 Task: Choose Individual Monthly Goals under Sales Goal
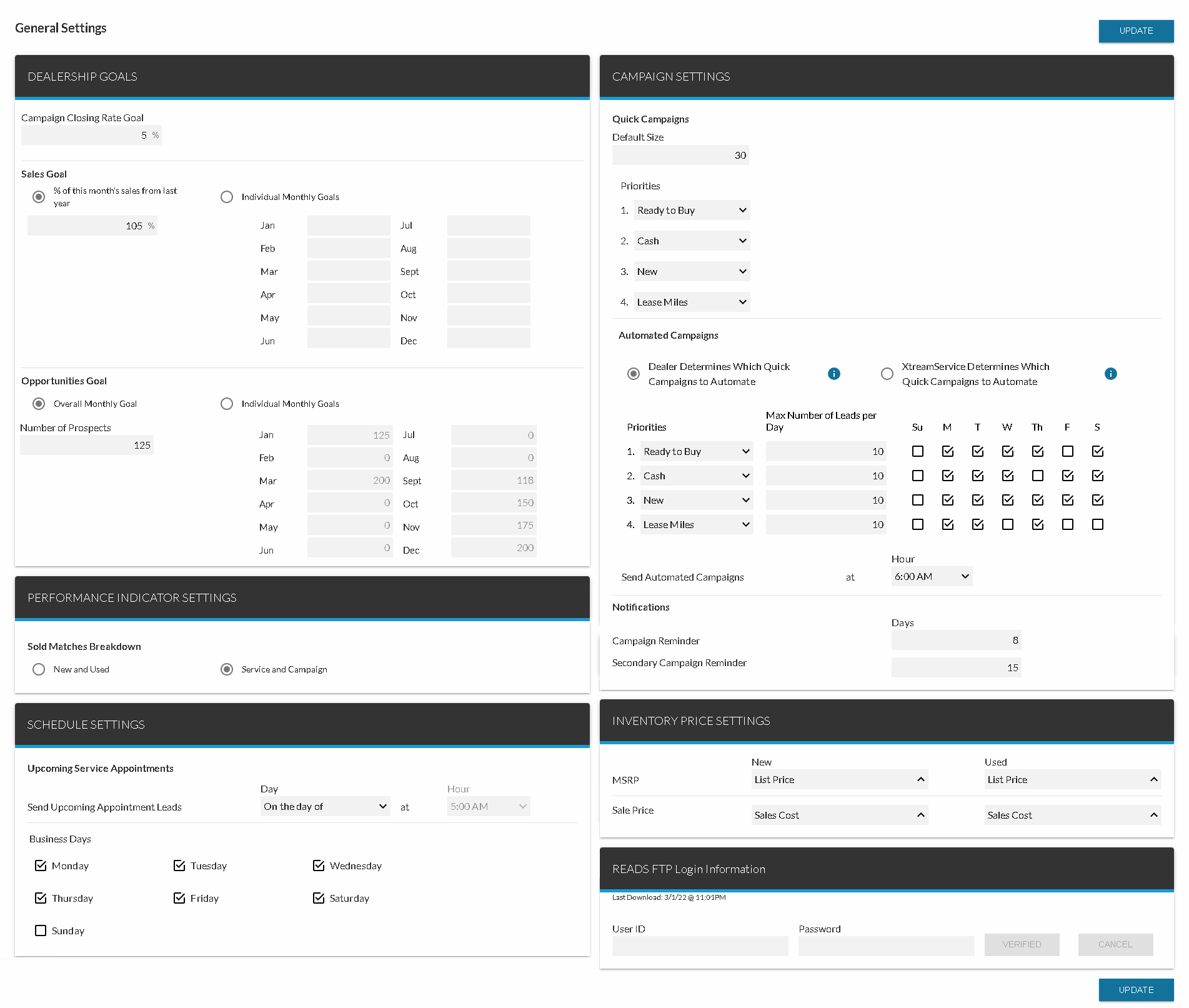click(227, 197)
